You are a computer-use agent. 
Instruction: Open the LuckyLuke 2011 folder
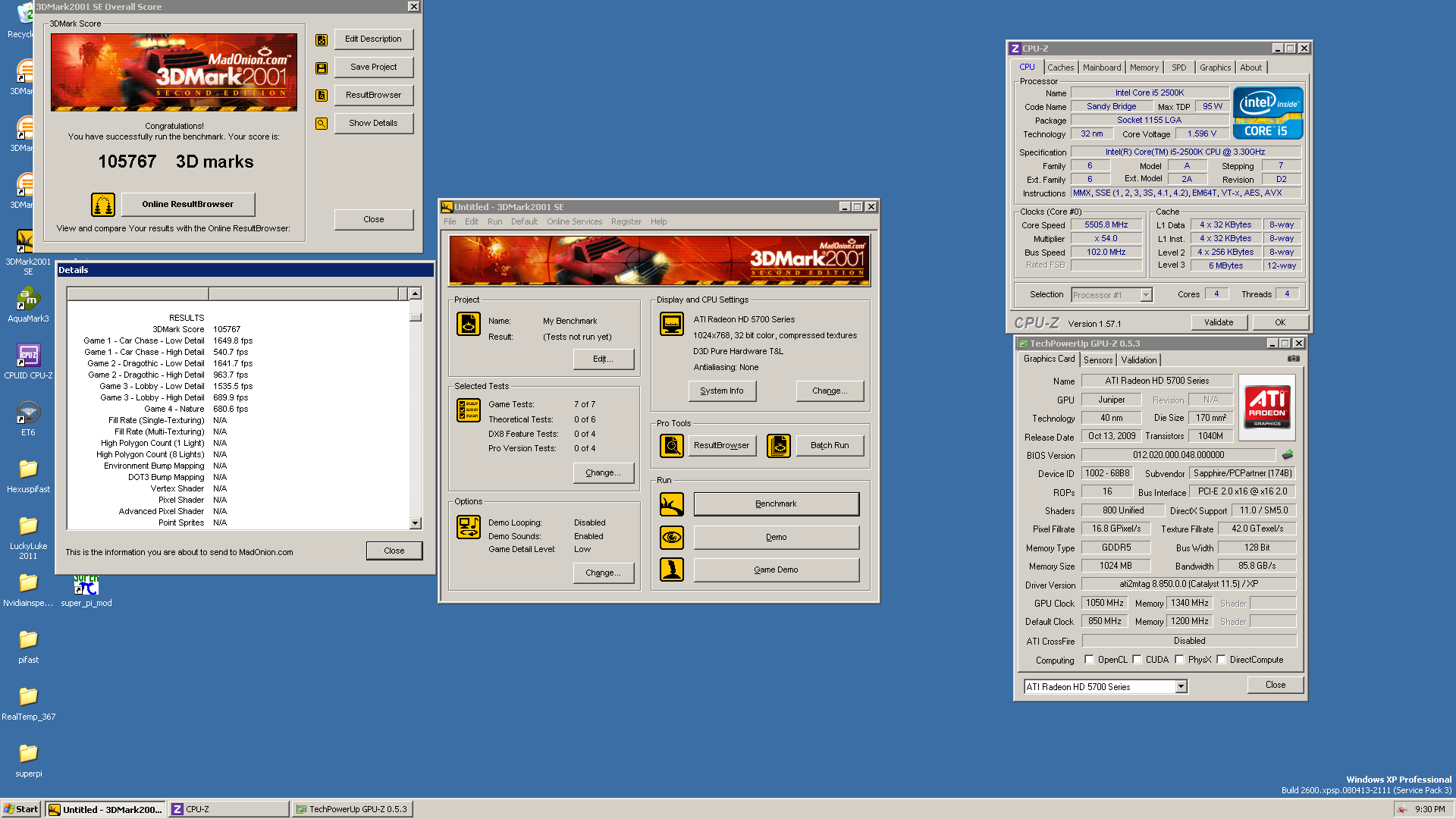(x=28, y=537)
